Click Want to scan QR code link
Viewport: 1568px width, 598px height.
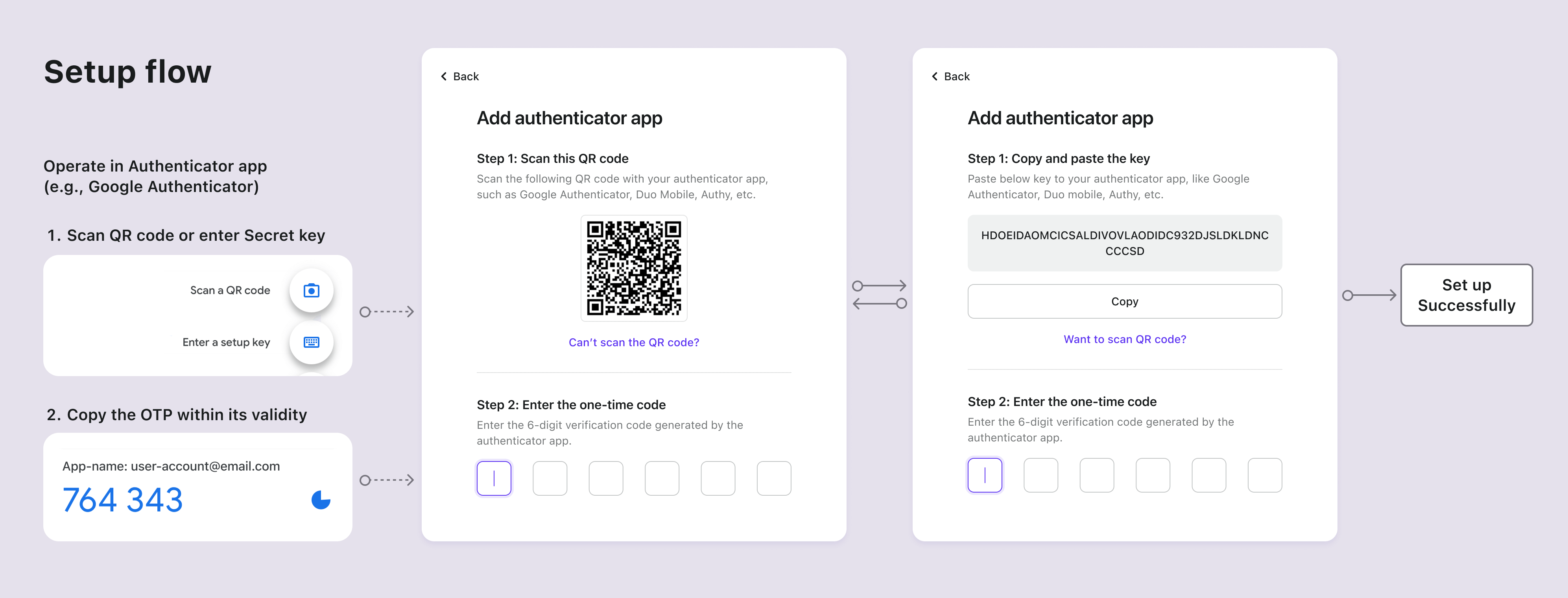(1124, 339)
